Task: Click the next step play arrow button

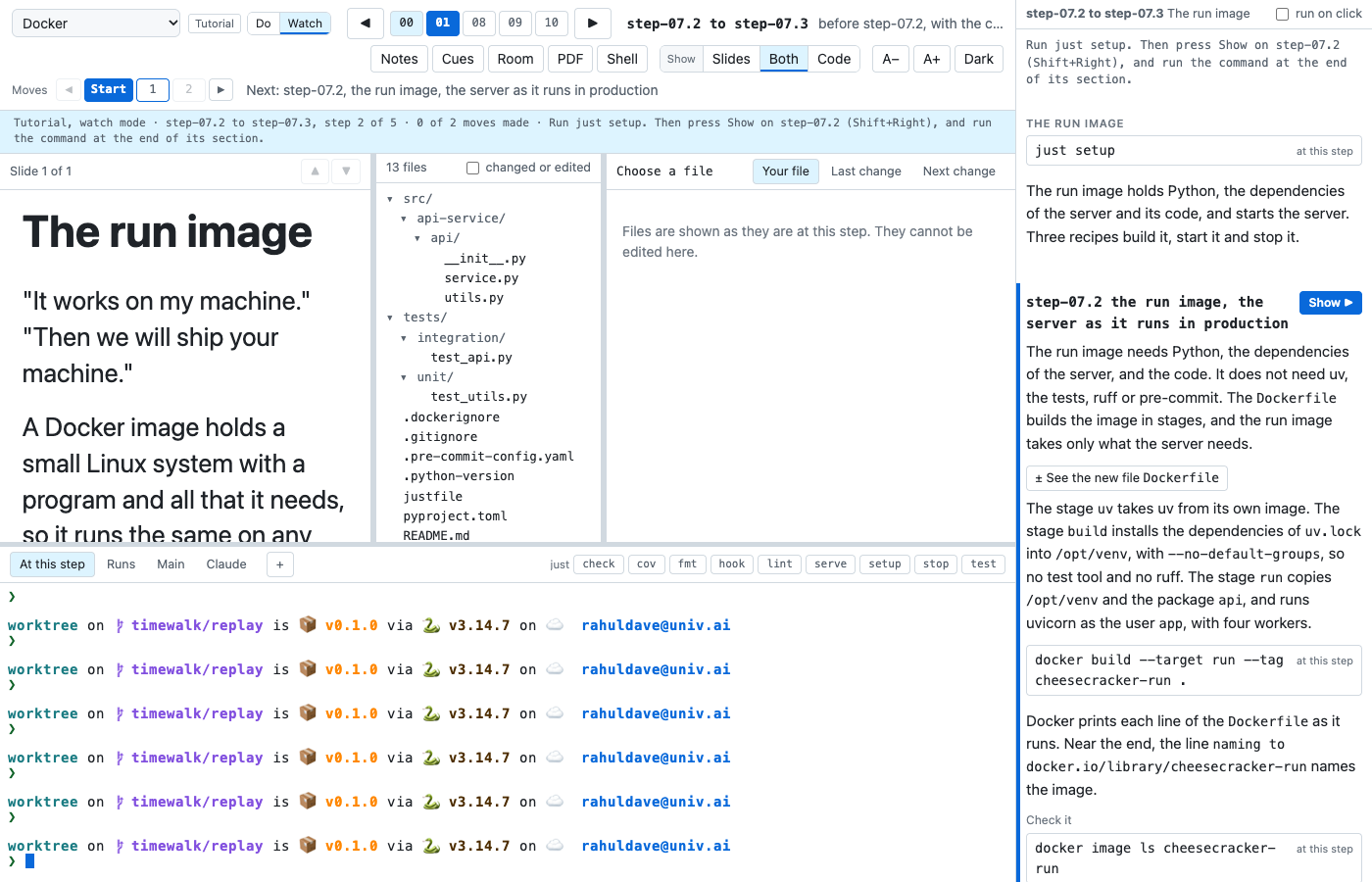Action: tap(592, 23)
